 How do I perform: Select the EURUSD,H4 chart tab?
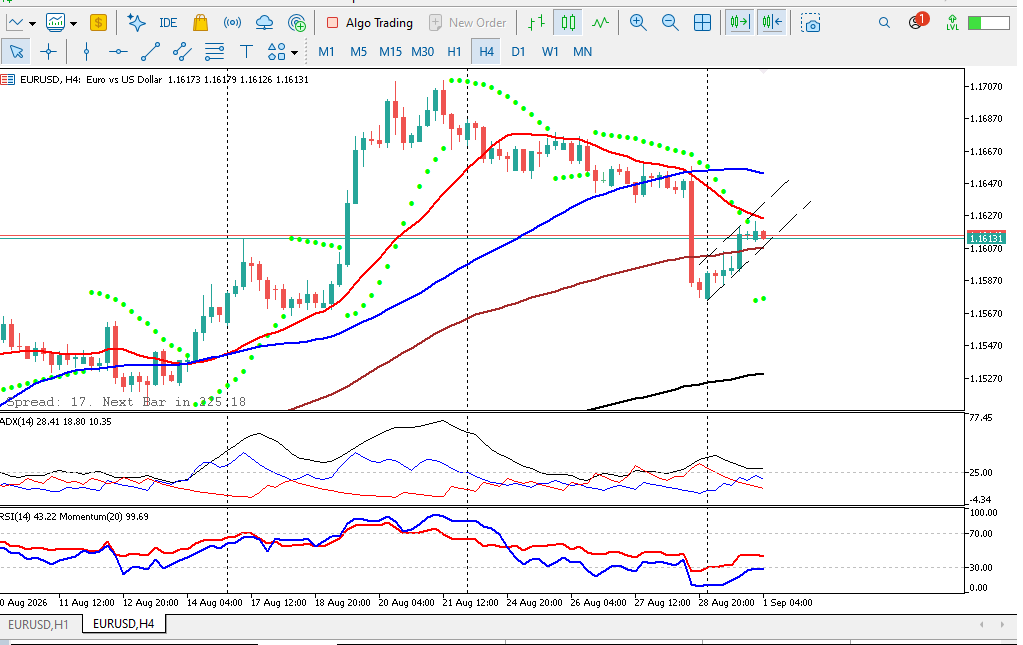pos(124,624)
